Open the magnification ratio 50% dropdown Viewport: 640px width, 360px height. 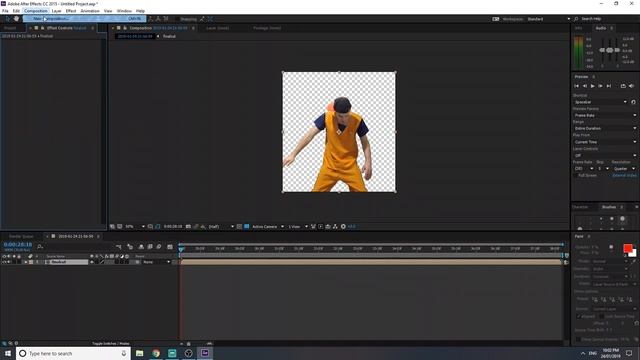pyautogui.click(x=135, y=227)
